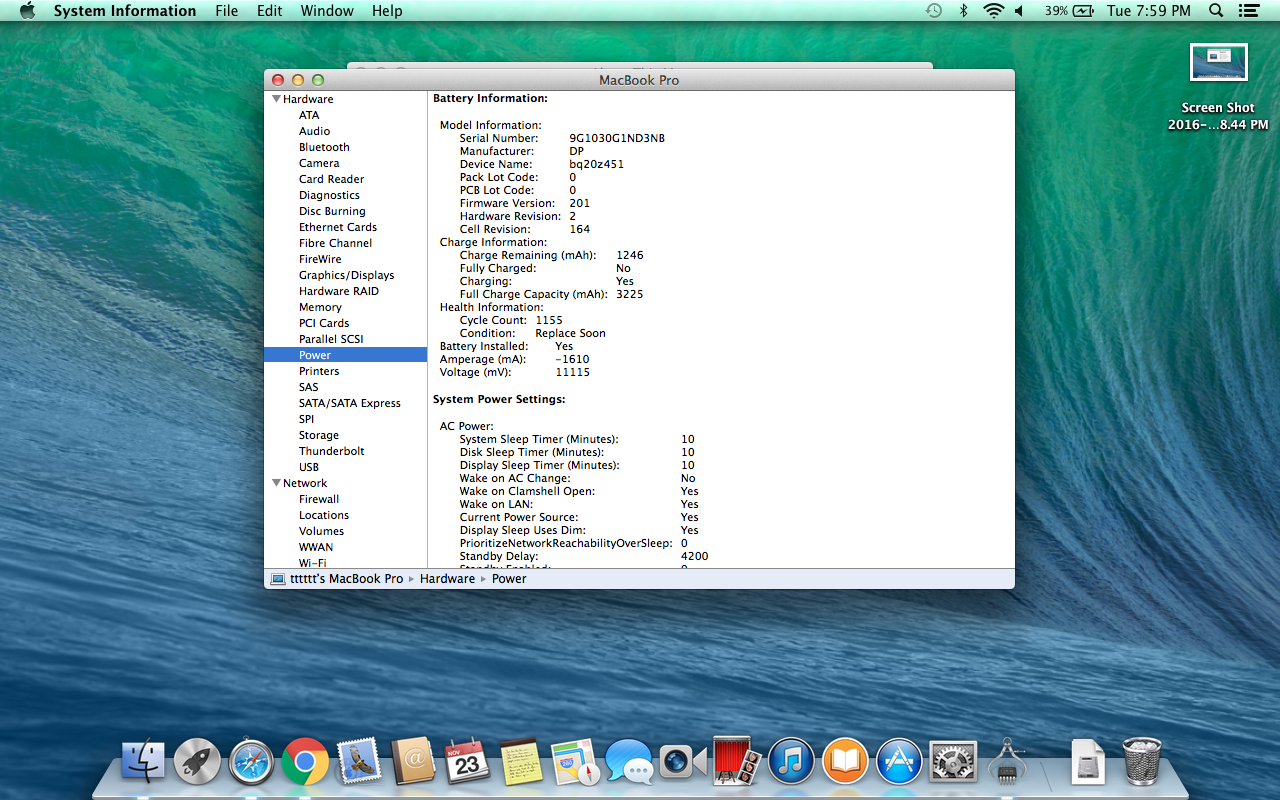Viewport: 1280px width, 800px height.
Task: Open Notification Center list icon
Action: pyautogui.click(x=1248, y=11)
